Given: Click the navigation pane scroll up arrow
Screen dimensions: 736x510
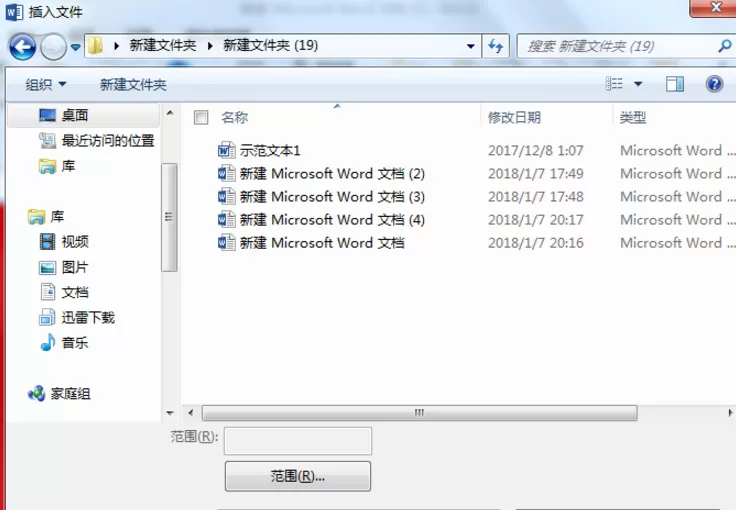Looking at the screenshot, I should coord(170,113).
